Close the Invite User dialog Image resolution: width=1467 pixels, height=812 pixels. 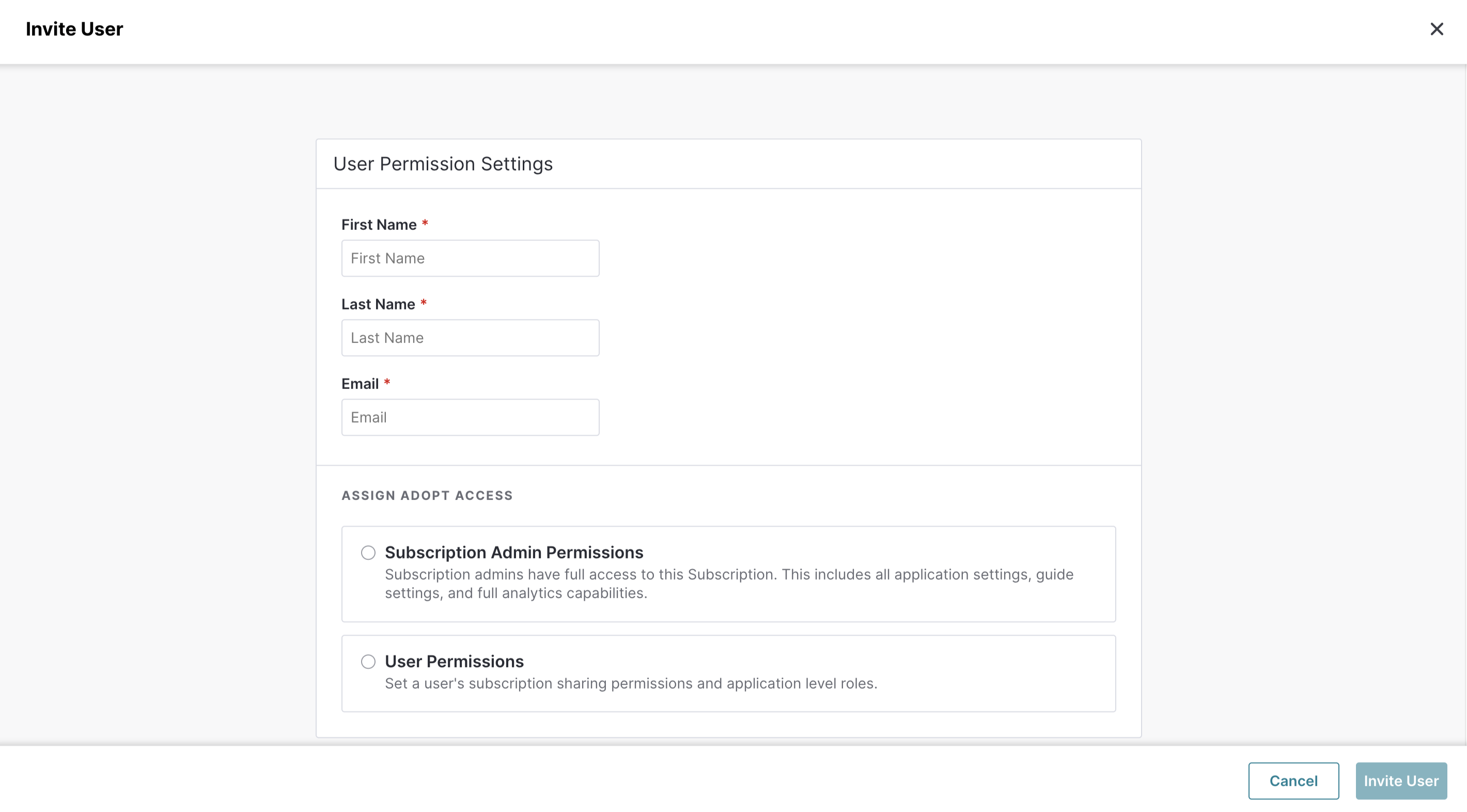[x=1436, y=29]
